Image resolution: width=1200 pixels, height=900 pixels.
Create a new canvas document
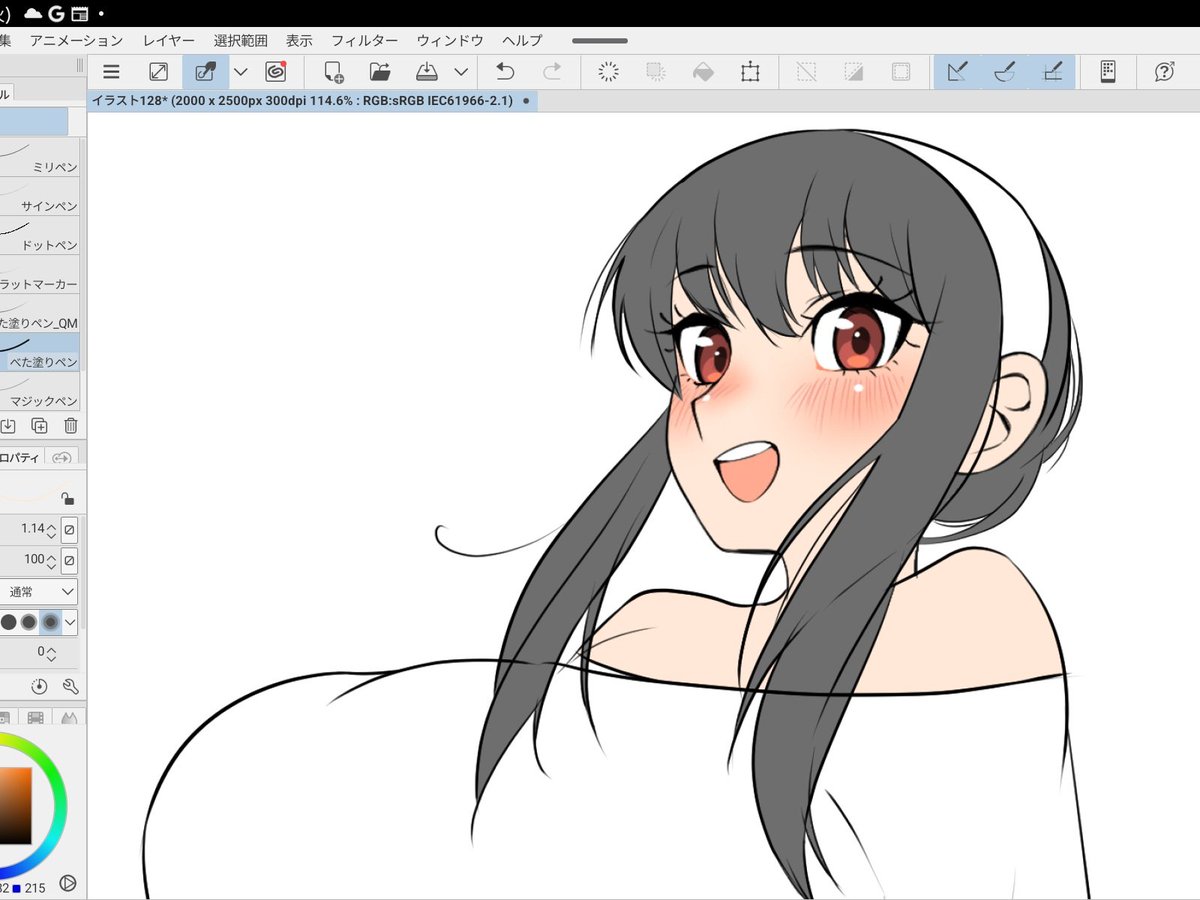click(333, 72)
